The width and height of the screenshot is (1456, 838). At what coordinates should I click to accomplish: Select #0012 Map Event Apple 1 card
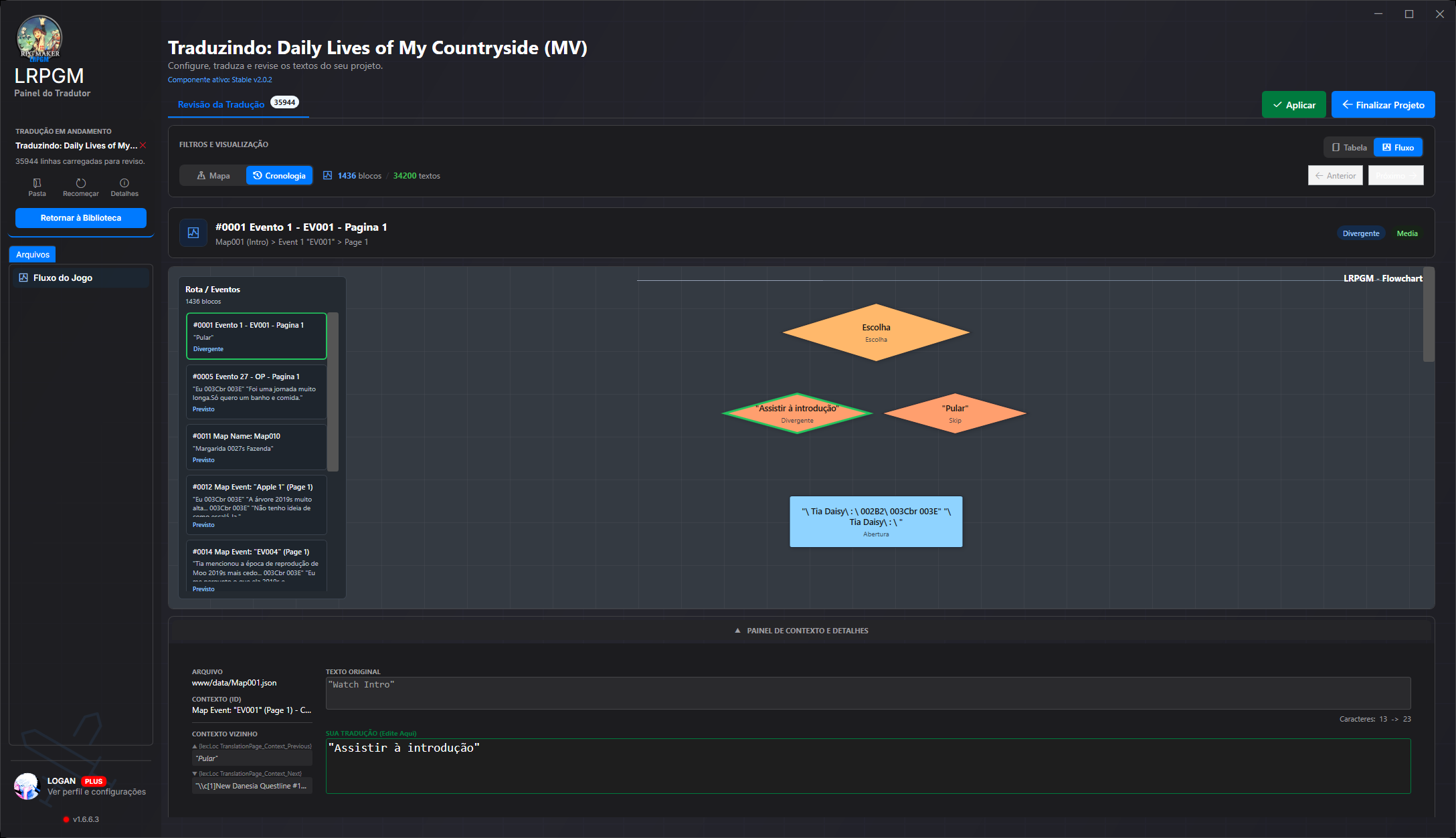click(256, 505)
